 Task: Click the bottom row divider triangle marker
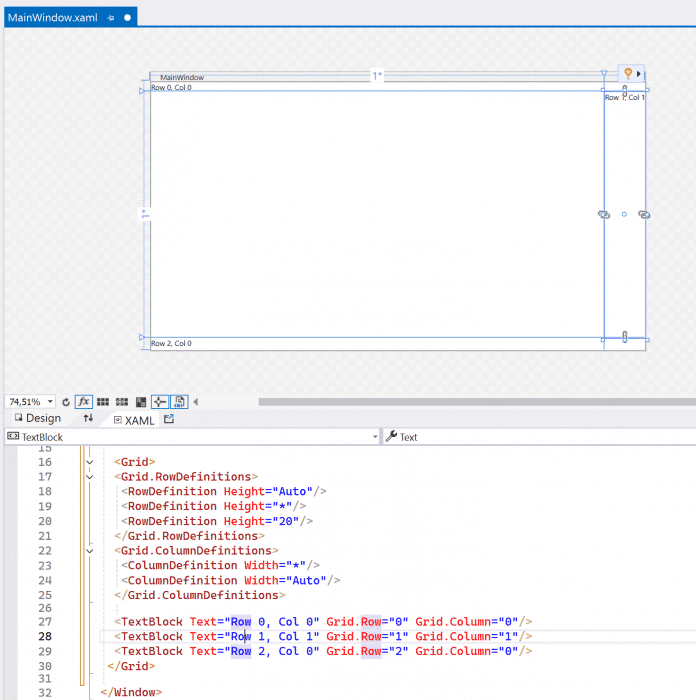[142, 338]
